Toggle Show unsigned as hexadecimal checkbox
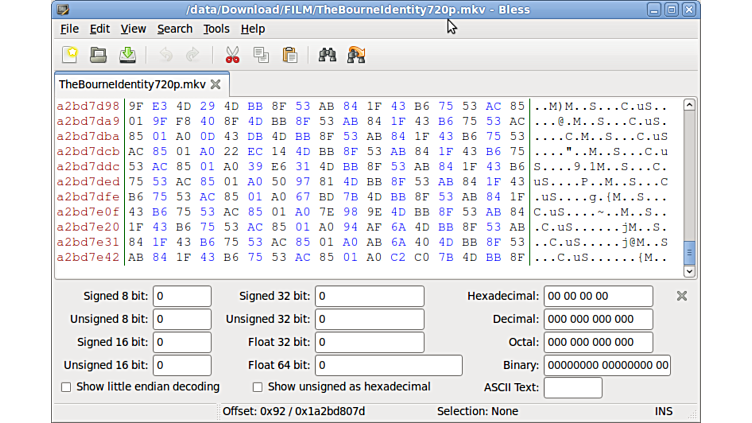This screenshot has width=752, height=423. point(258,387)
